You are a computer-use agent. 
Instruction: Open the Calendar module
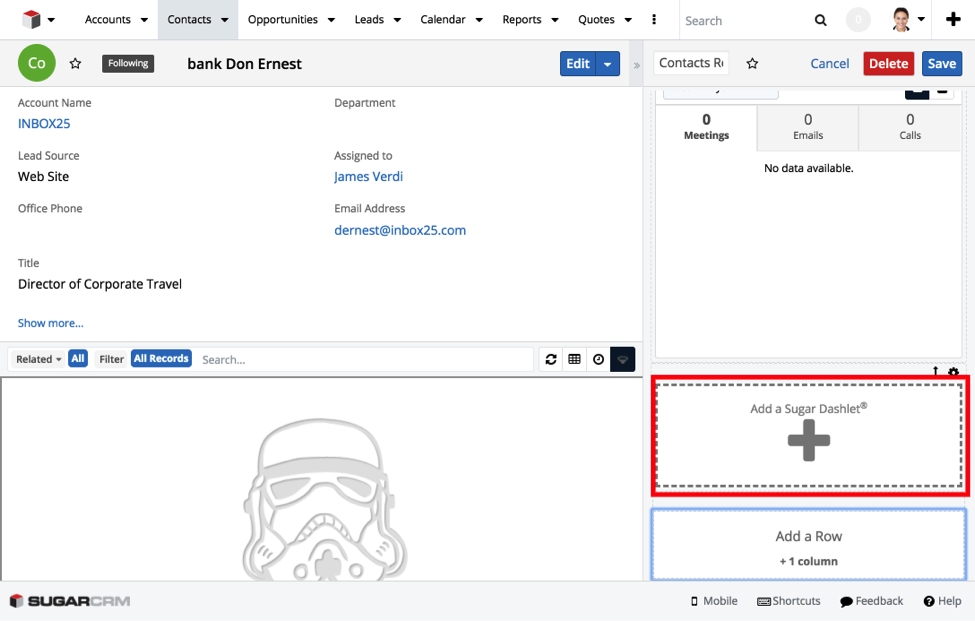tap(443, 20)
